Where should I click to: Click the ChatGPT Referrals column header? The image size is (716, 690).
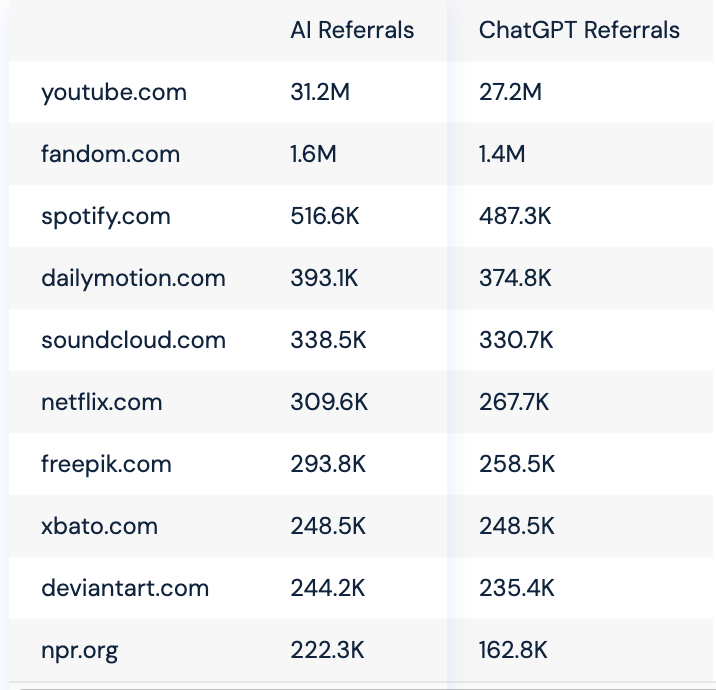pyautogui.click(x=579, y=30)
